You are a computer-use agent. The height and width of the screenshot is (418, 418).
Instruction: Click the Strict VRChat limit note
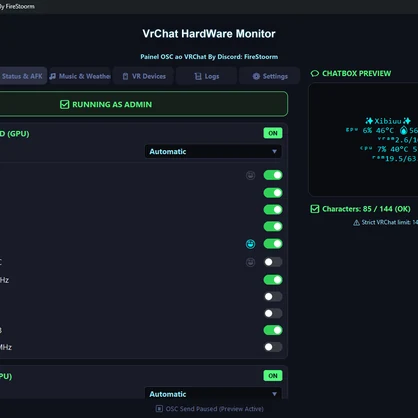[x=390, y=222]
